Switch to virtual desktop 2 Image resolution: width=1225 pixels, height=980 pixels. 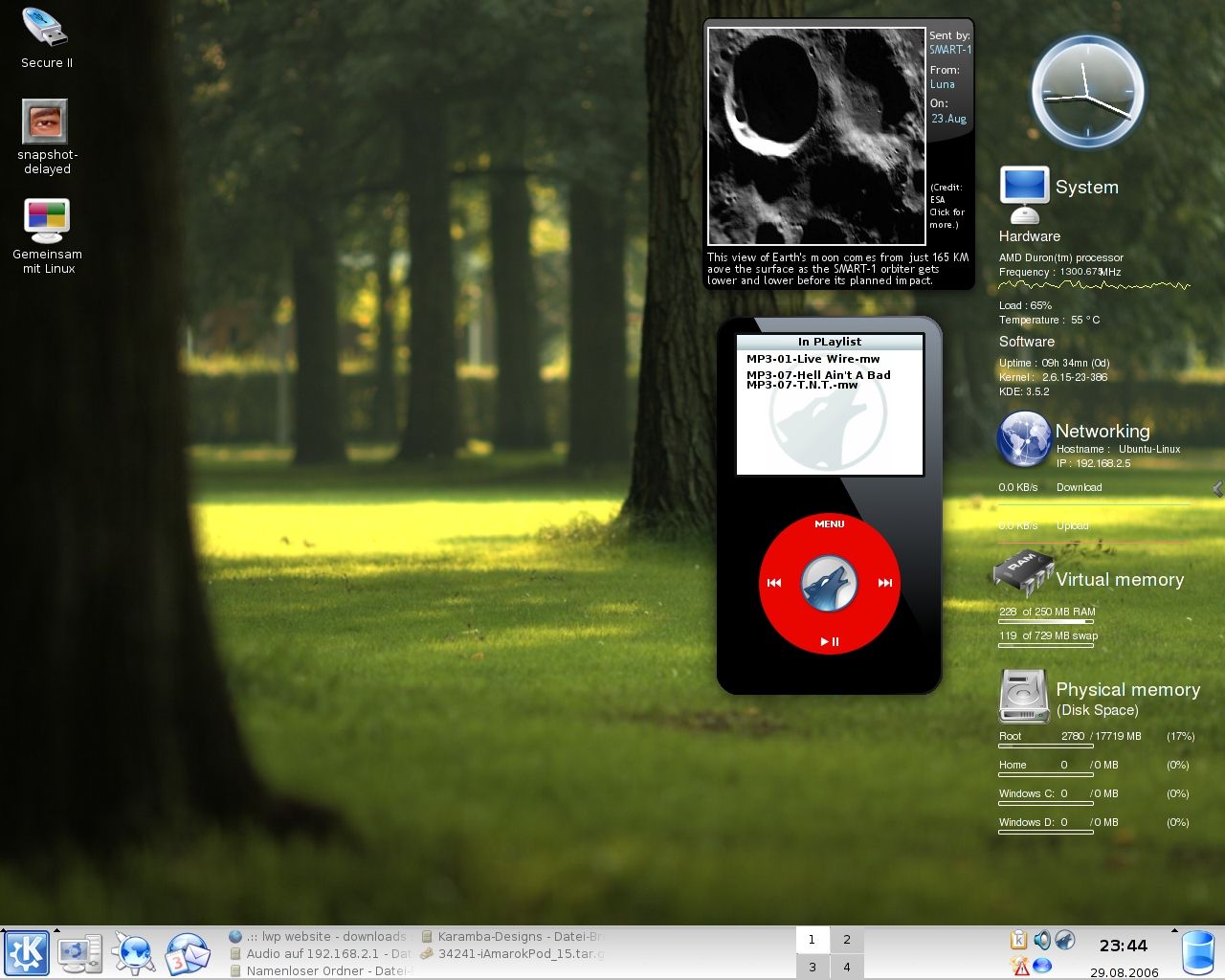pyautogui.click(x=846, y=940)
